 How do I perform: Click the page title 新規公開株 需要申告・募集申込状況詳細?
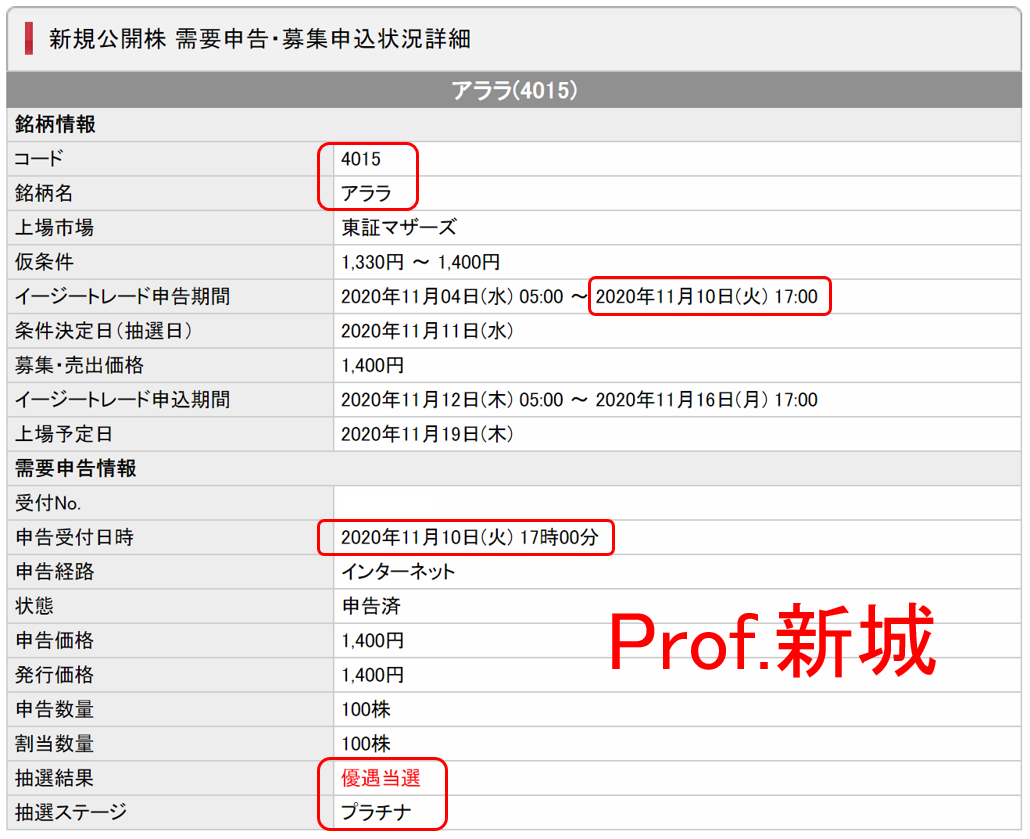260,39
